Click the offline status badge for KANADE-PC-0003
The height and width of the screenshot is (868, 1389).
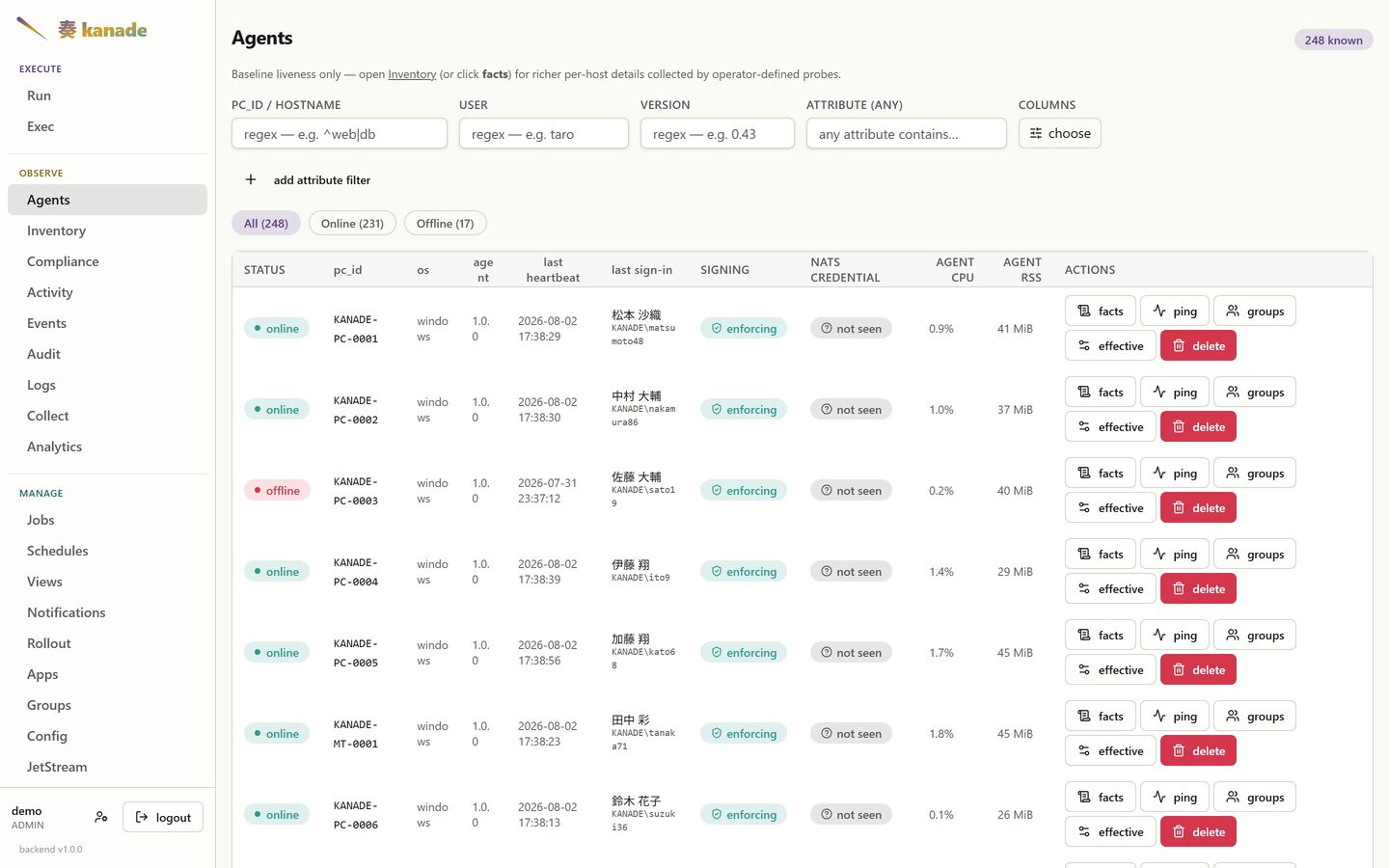[277, 491]
